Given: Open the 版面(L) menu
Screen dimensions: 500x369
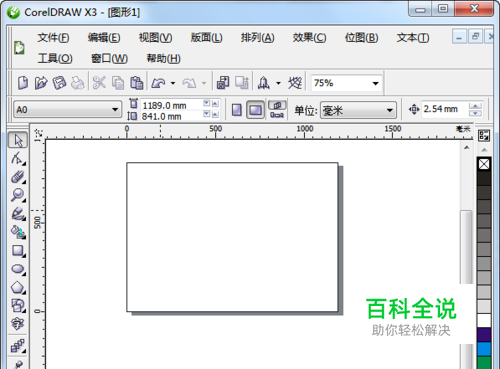Looking at the screenshot, I should point(206,37).
